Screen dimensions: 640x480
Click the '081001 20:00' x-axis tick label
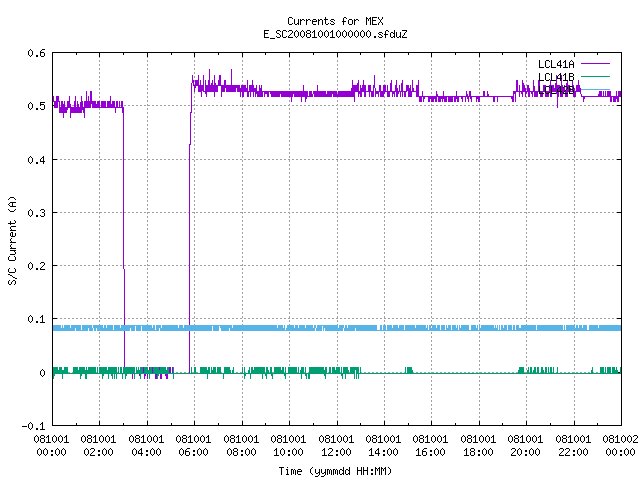click(525, 446)
